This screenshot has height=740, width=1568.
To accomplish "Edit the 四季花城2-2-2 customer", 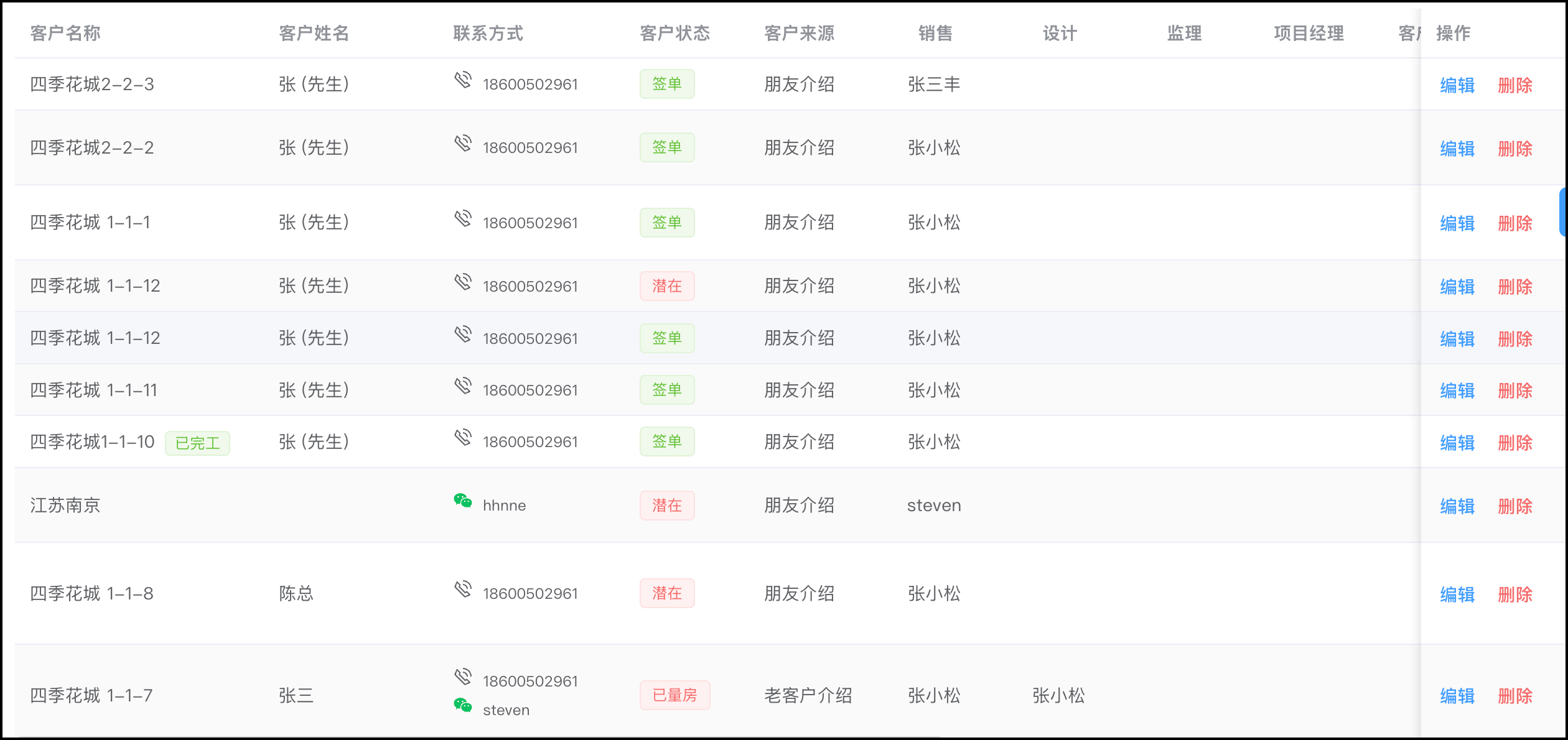I will coord(1457,149).
